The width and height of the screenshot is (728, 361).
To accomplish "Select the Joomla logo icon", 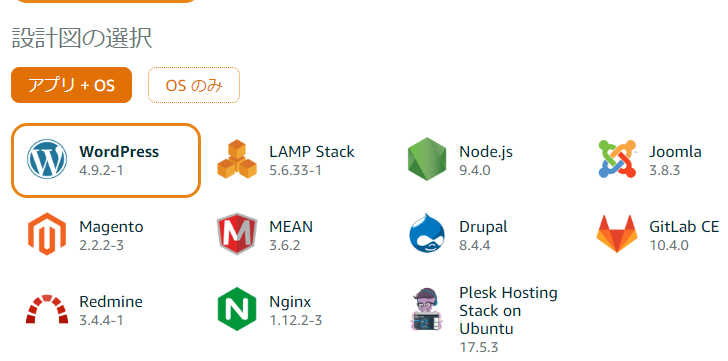I will [617, 159].
